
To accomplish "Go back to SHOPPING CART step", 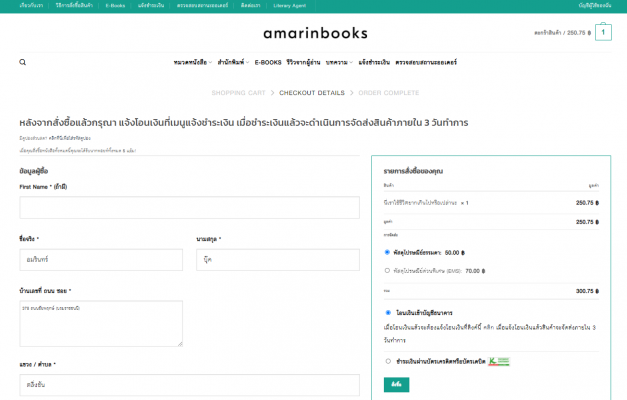I will (x=238, y=92).
